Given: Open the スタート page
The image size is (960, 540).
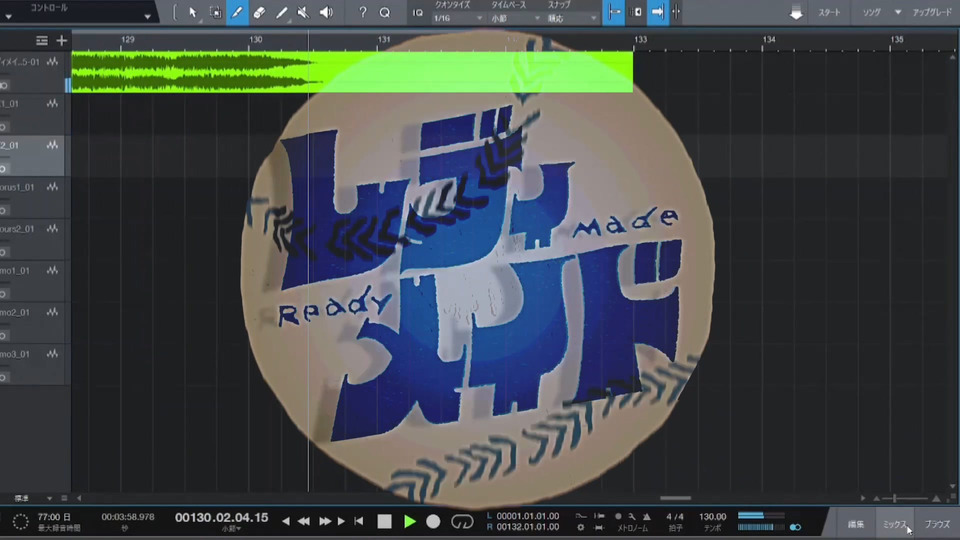Looking at the screenshot, I should pos(829,12).
